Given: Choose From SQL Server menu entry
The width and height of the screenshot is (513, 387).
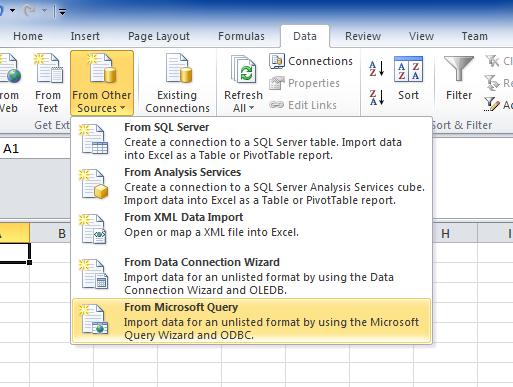Looking at the screenshot, I should pyautogui.click(x=252, y=141).
